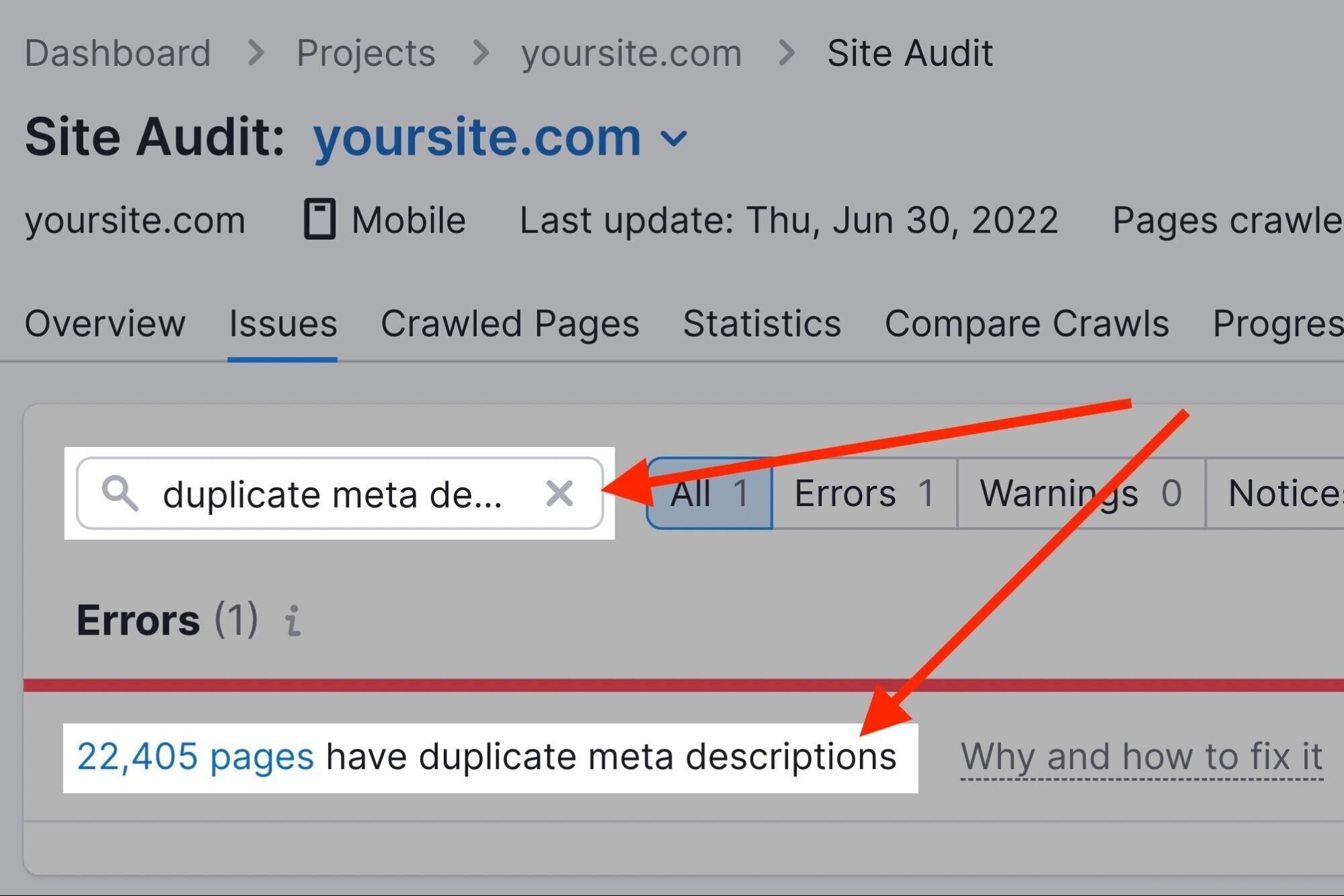
Task: Click the search magnifier icon
Action: (x=120, y=494)
